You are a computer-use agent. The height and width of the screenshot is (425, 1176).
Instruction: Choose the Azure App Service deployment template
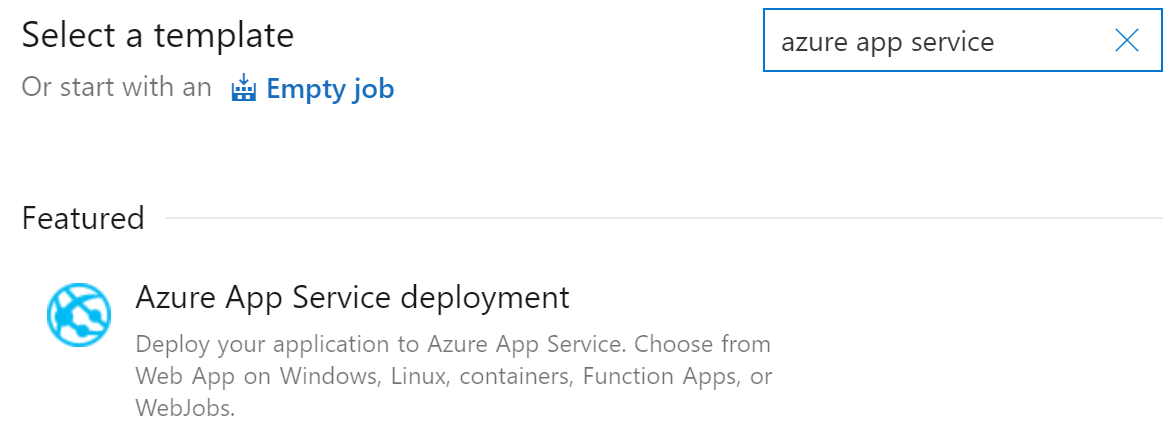[409, 350]
